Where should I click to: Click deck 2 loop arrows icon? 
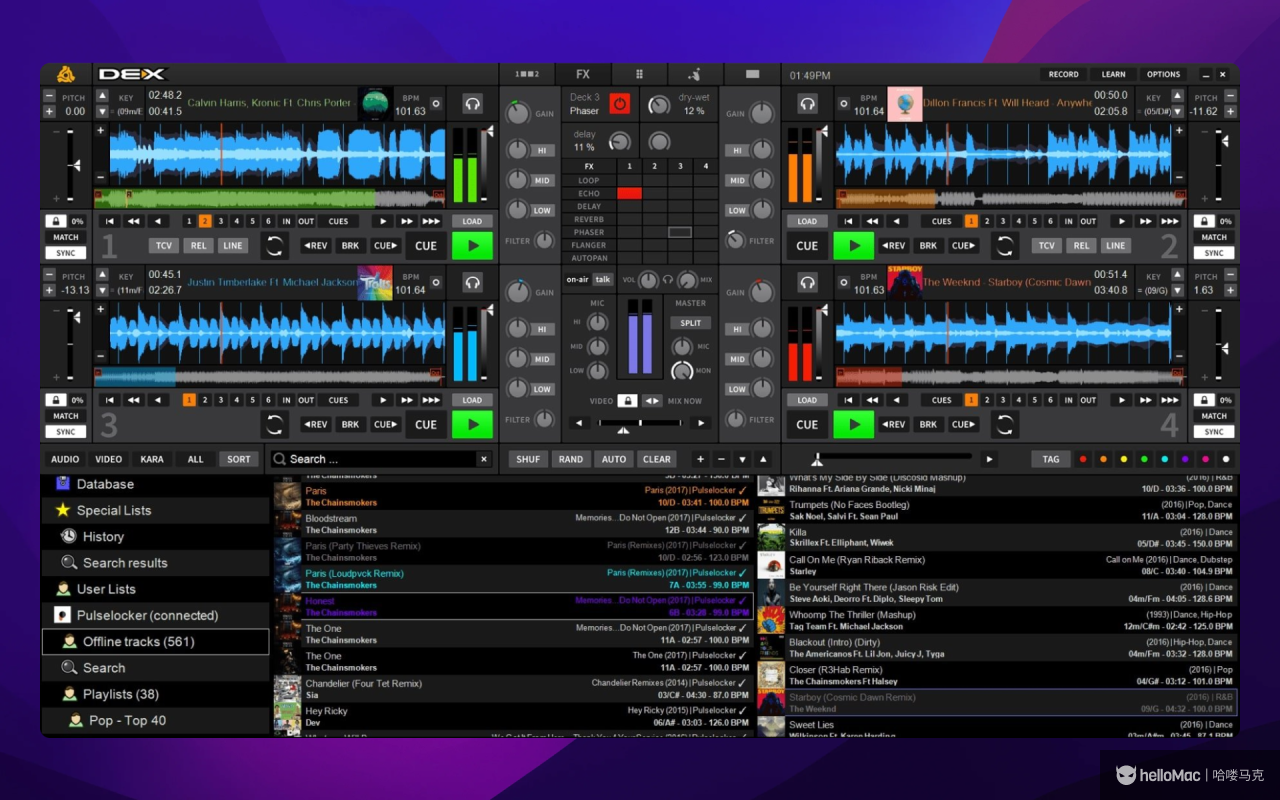coord(1005,245)
